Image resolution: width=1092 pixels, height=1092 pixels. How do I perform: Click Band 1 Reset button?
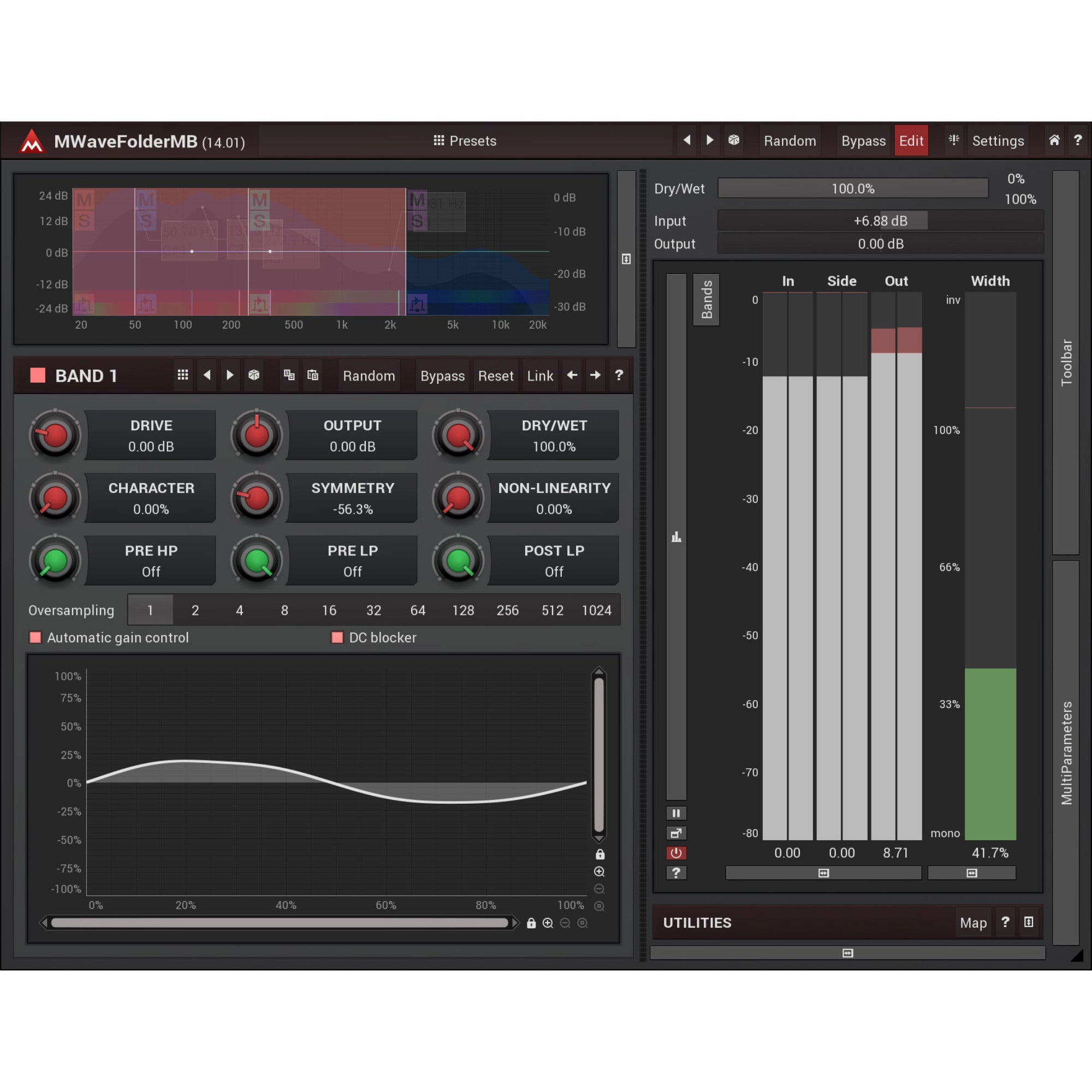[x=496, y=376]
